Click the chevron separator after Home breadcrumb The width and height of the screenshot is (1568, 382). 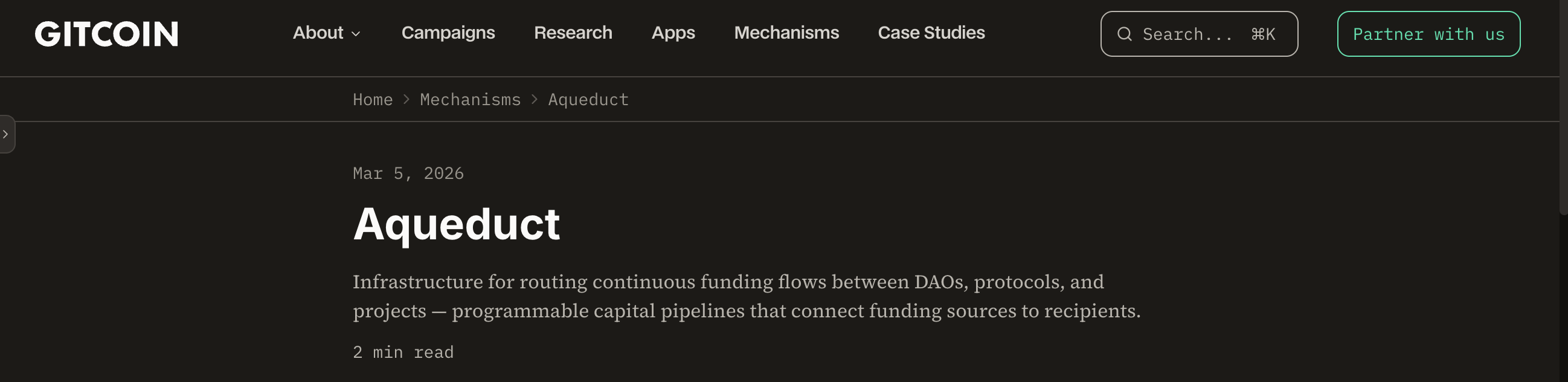[406, 99]
